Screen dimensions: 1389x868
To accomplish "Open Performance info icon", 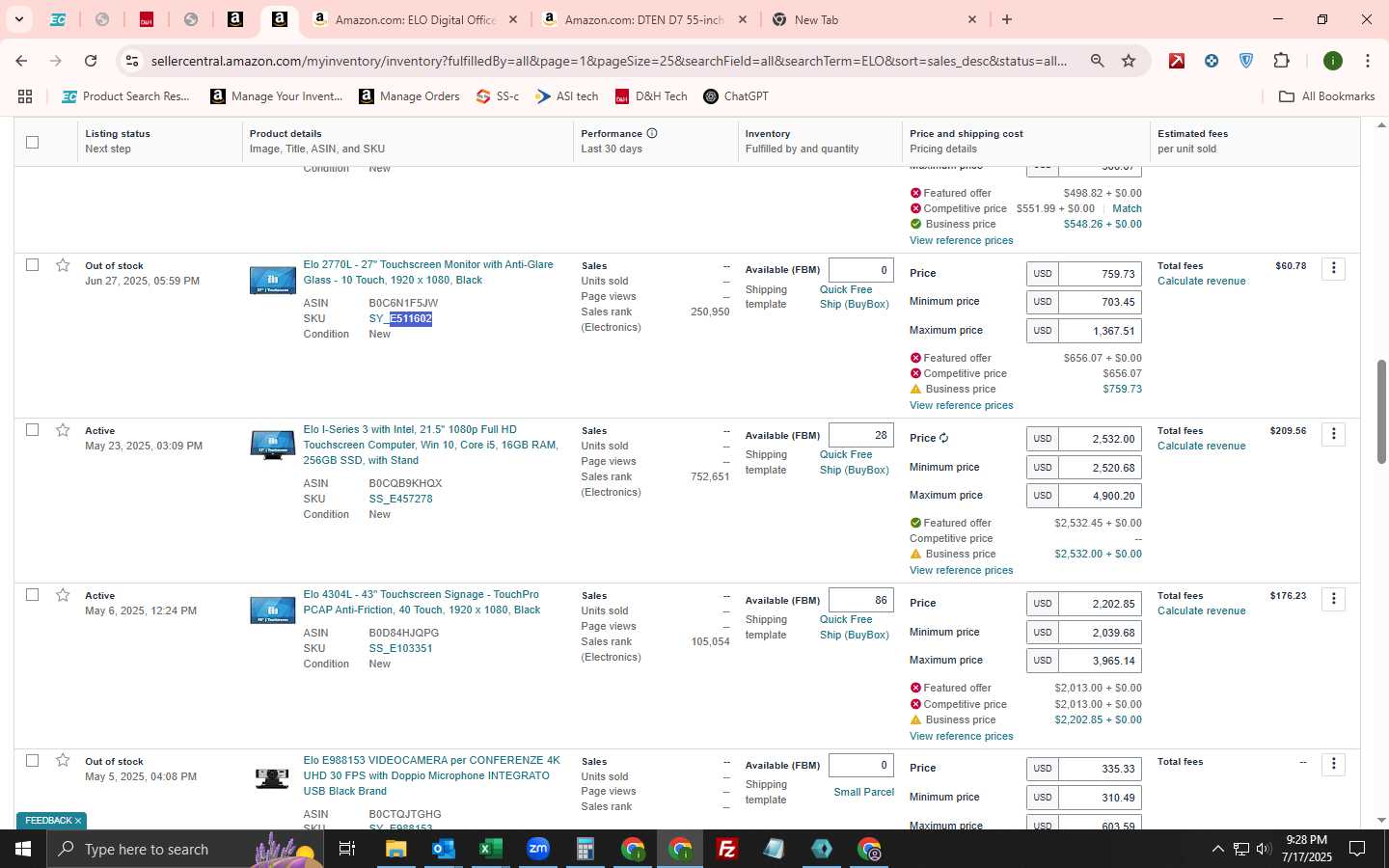I will click(652, 133).
